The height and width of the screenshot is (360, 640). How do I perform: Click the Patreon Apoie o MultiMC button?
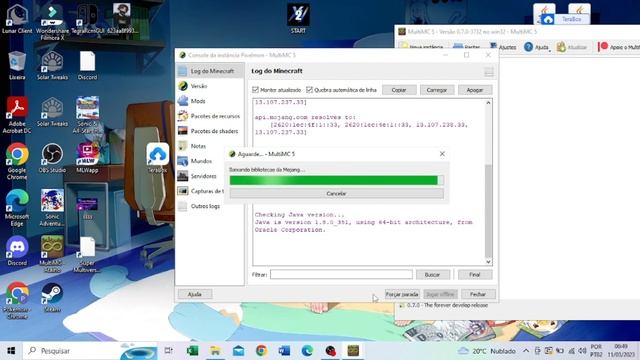(x=618, y=47)
